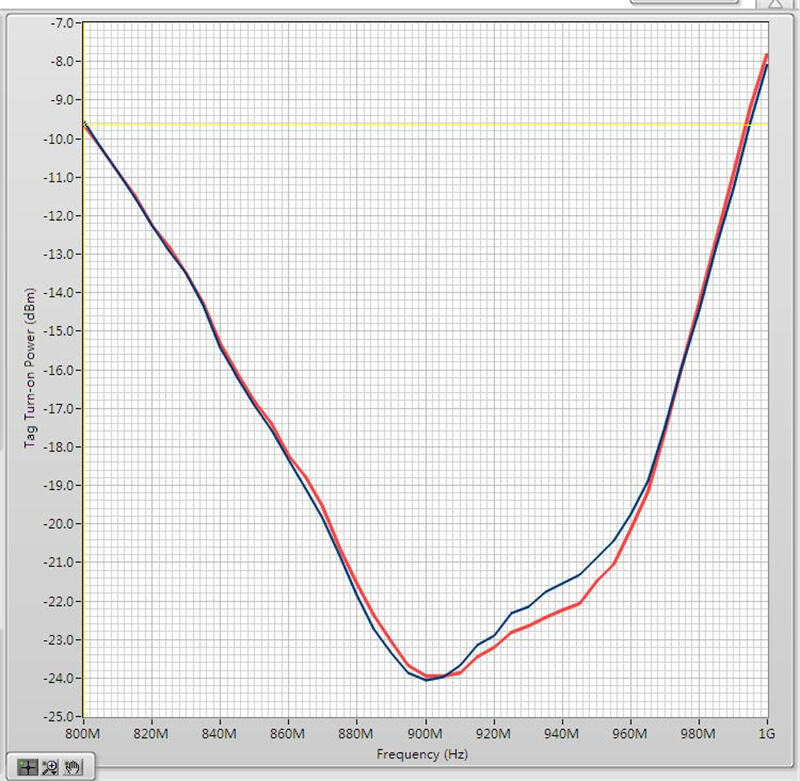
Task: Click the -7.0 y-axis maximum label
Action: point(62,22)
